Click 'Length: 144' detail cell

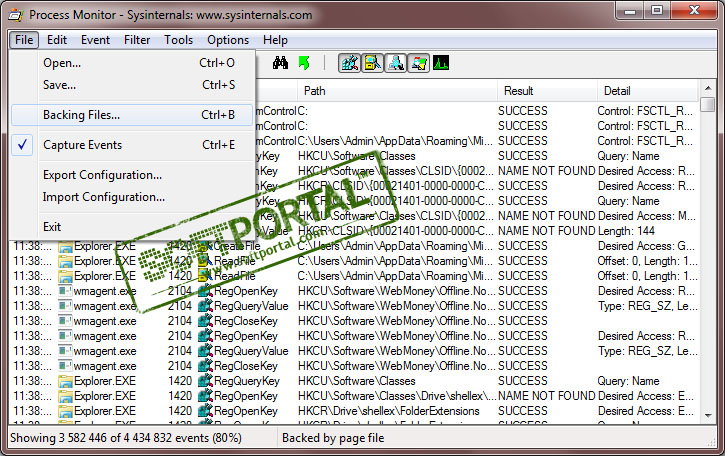pyautogui.click(x=627, y=231)
